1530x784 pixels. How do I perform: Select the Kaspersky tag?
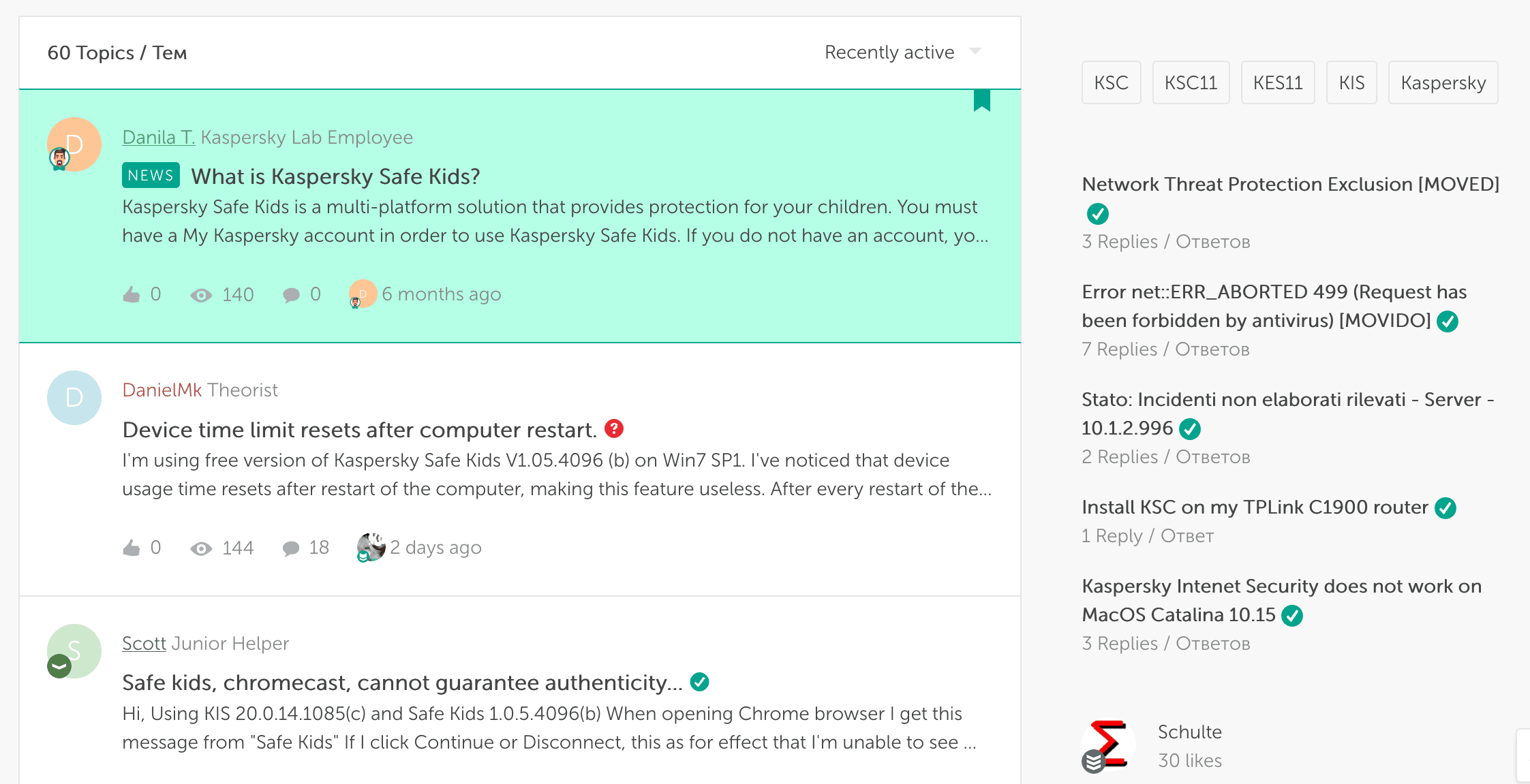coord(1442,83)
